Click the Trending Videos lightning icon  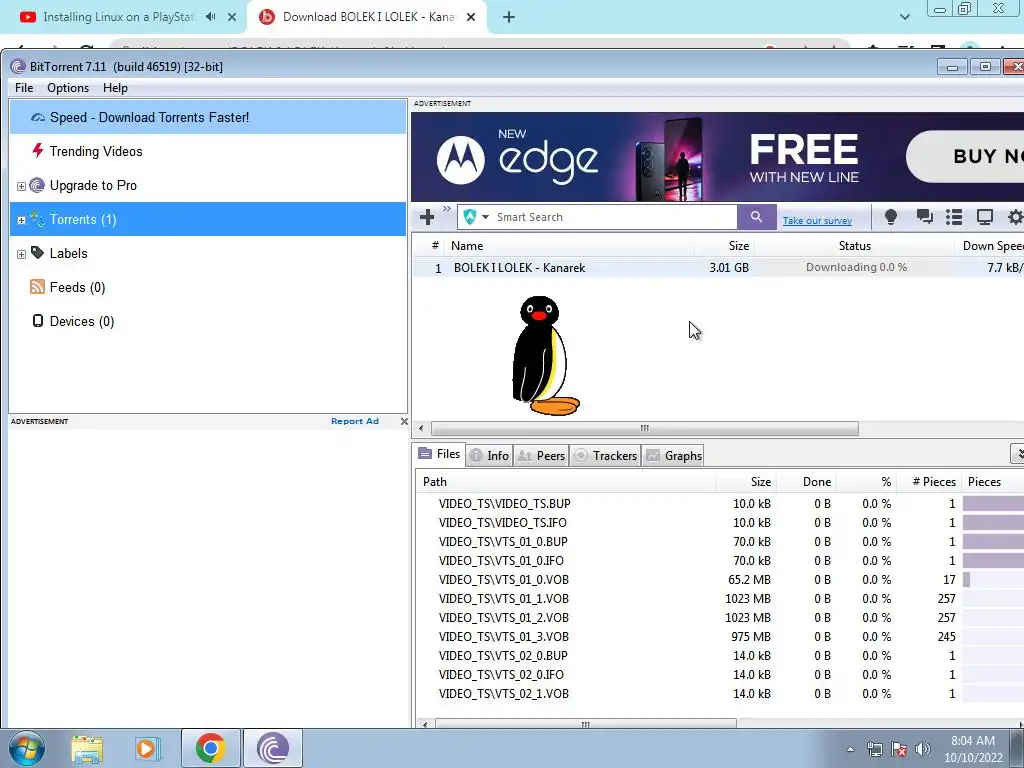pos(37,151)
